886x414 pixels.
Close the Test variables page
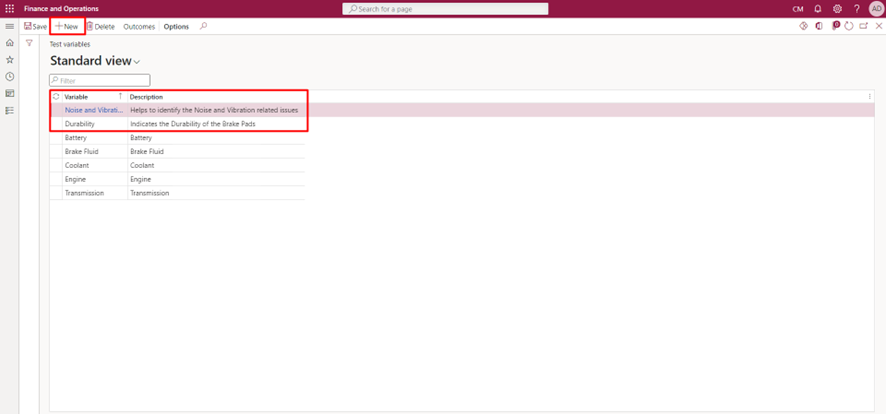pos(879,27)
